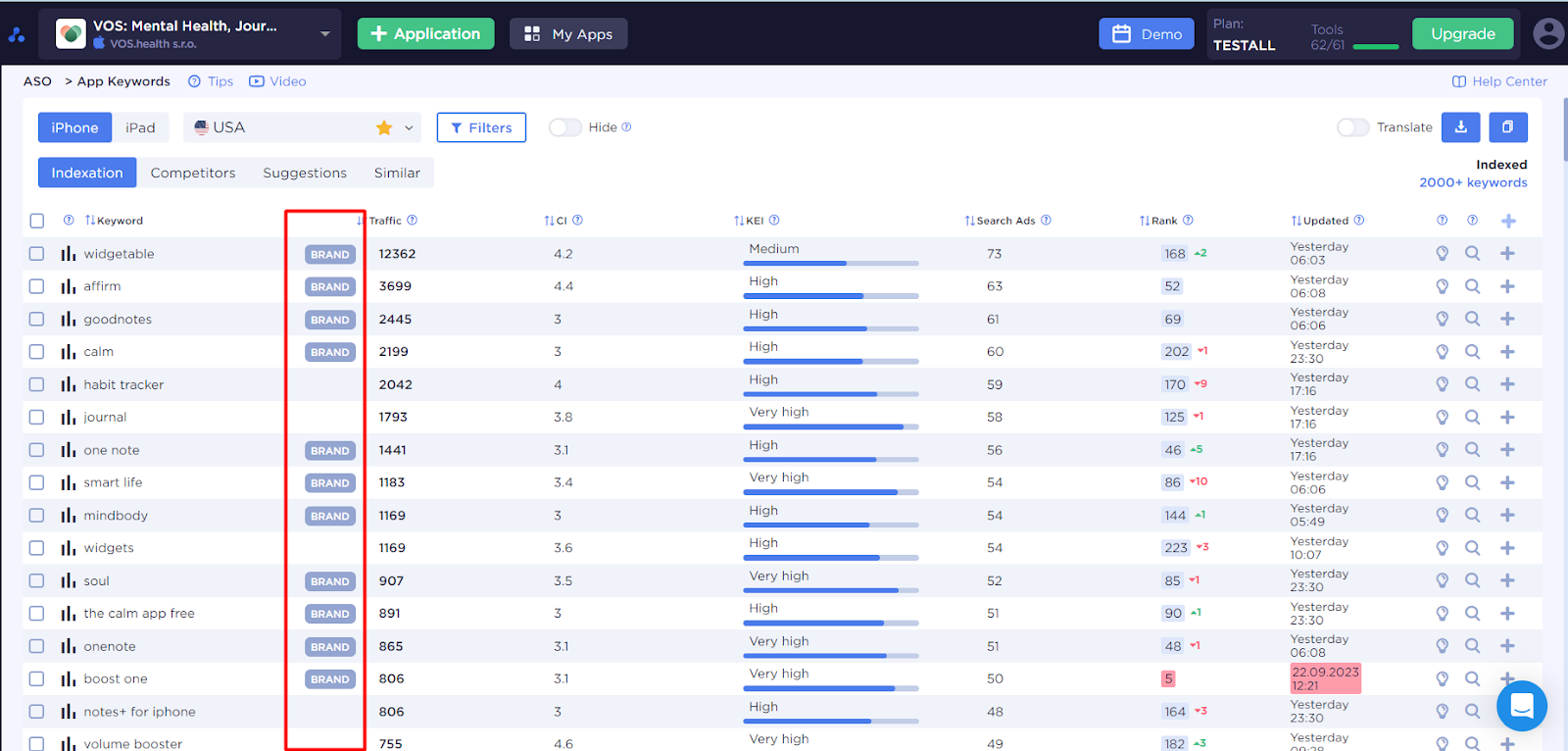Sort table by Traffic column
Screen dimensions: 1568x751
(380, 221)
